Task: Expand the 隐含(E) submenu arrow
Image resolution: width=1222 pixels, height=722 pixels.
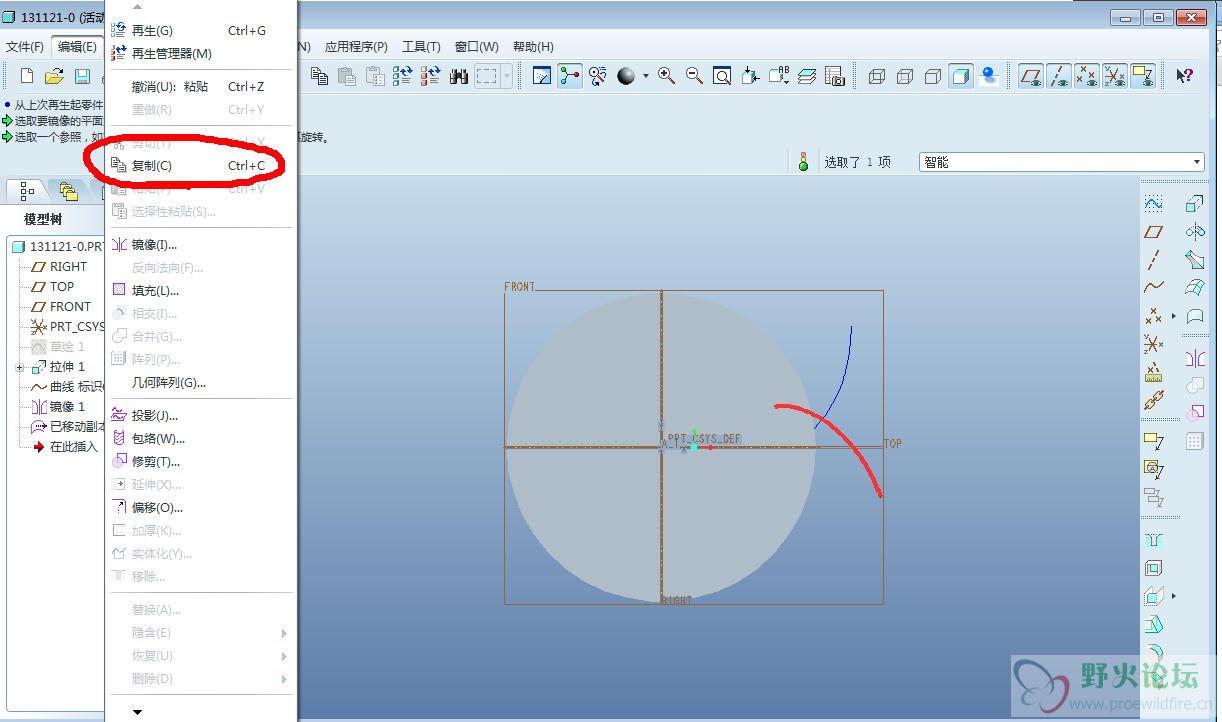Action: (284, 633)
